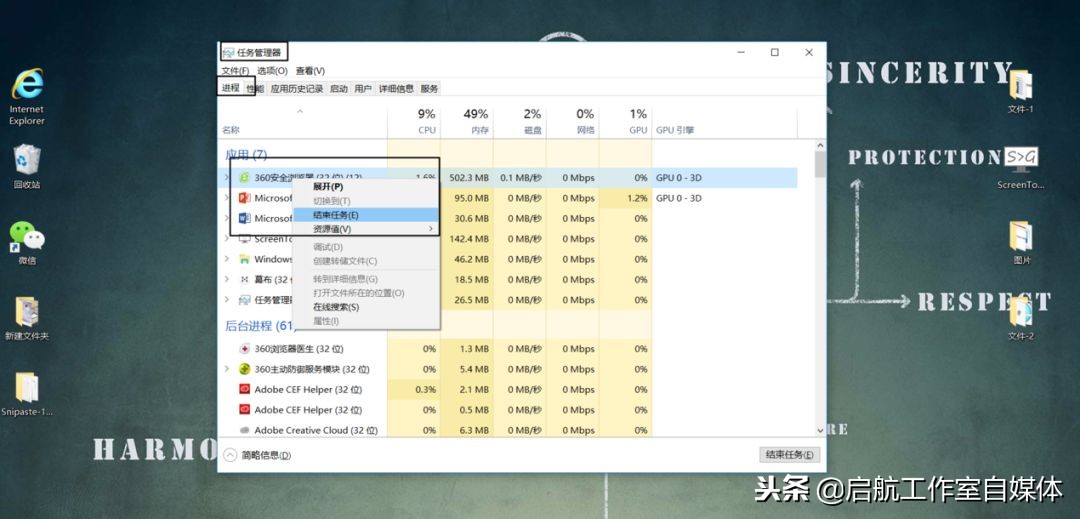This screenshot has width=1080, height=519.
Task: Switch to the 服务 tab
Action: [x=429, y=88]
